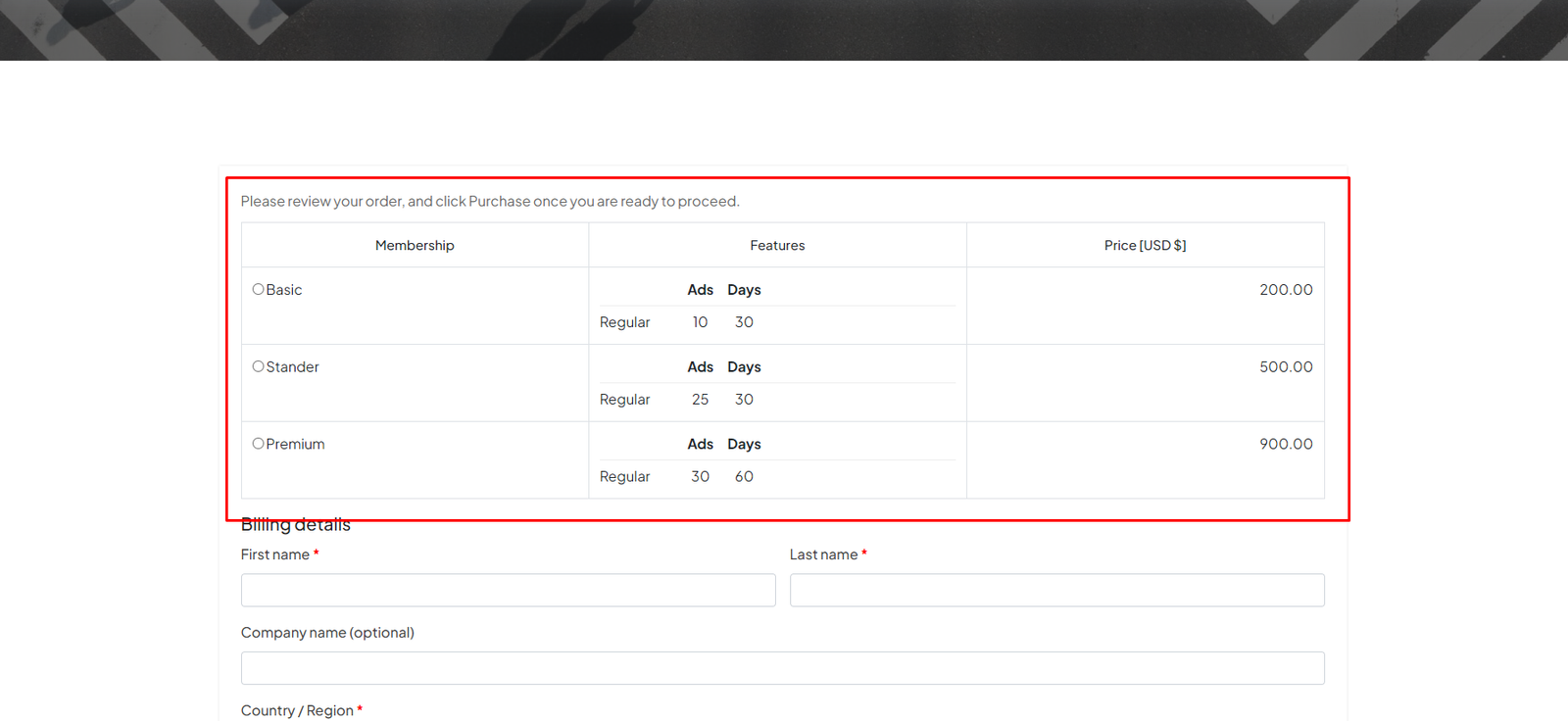
Task: Click the 900.00 price for Premium
Action: point(1286,445)
